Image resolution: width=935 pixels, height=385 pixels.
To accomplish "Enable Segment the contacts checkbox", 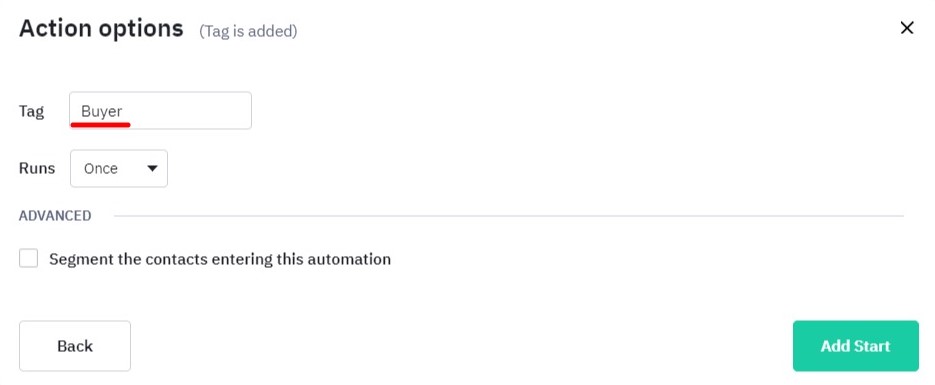I will 28,259.
